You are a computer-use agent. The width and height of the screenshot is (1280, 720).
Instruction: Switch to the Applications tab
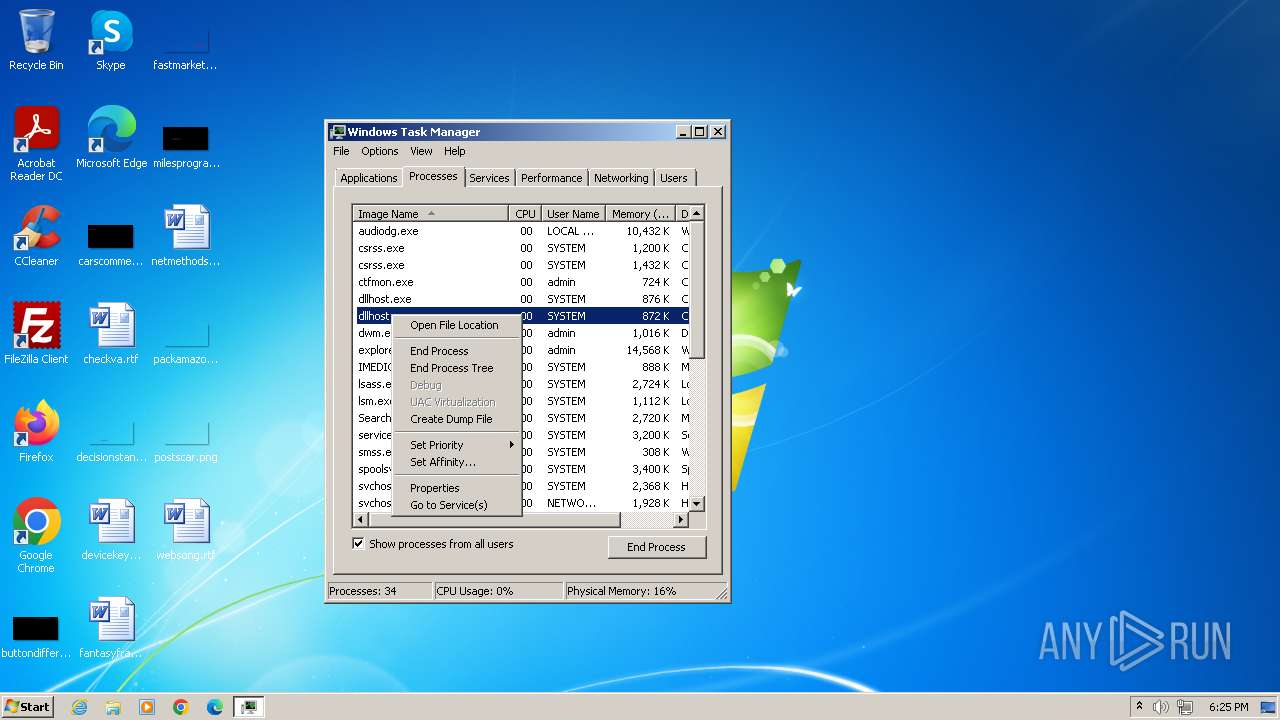coord(369,178)
